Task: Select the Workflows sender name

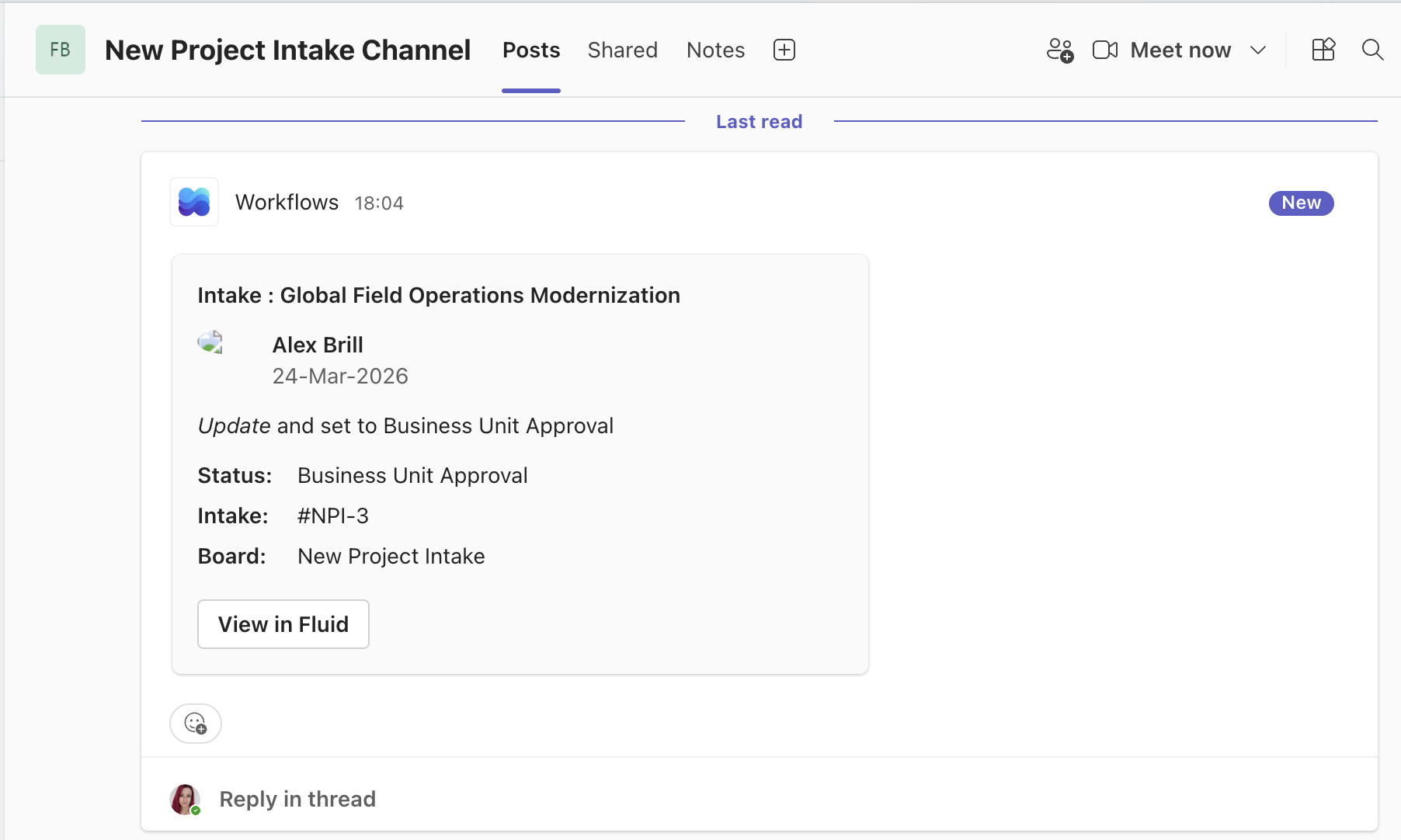Action: pos(287,202)
